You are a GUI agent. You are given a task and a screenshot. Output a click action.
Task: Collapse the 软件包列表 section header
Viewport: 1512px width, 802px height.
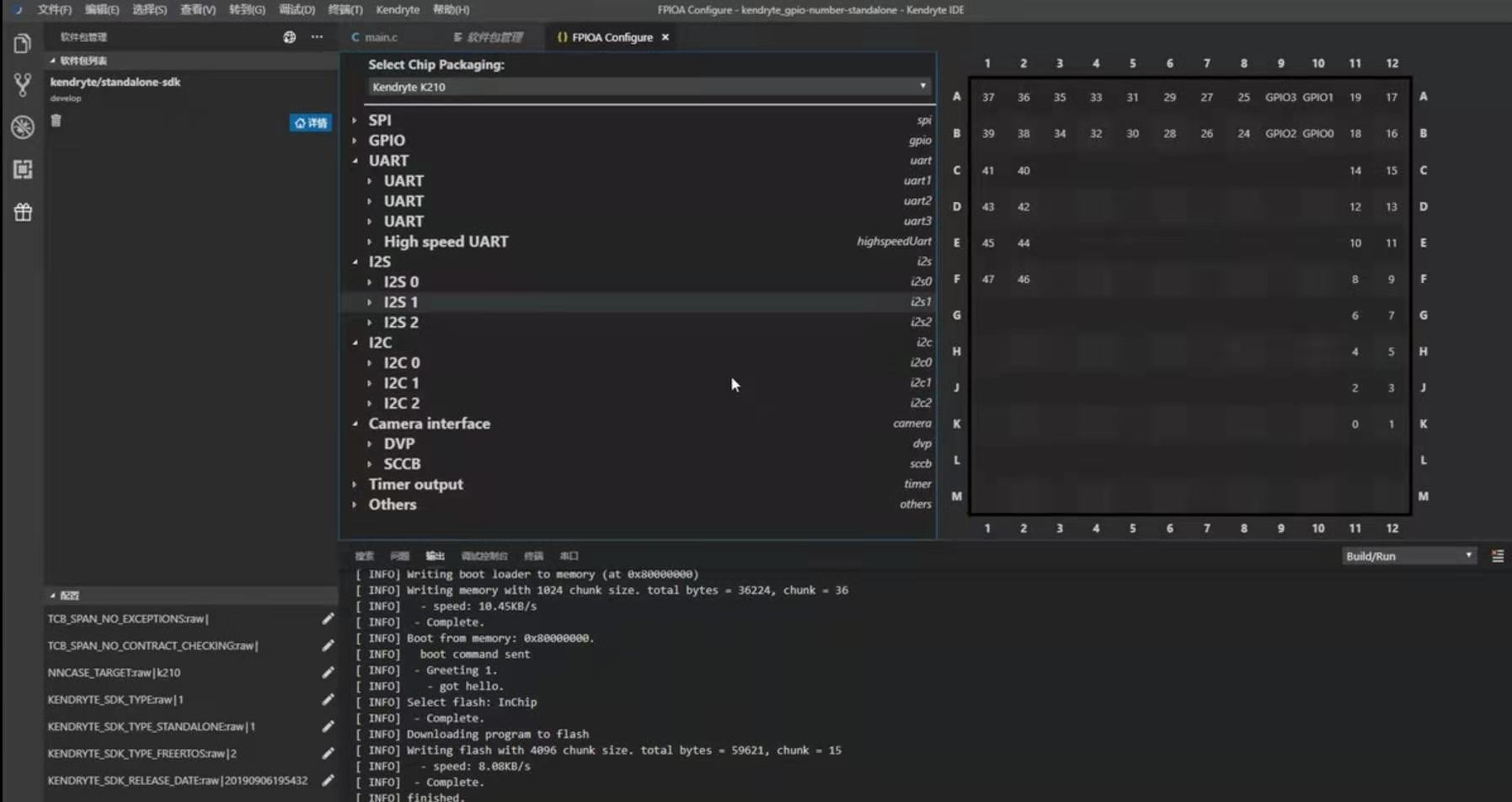click(x=191, y=61)
